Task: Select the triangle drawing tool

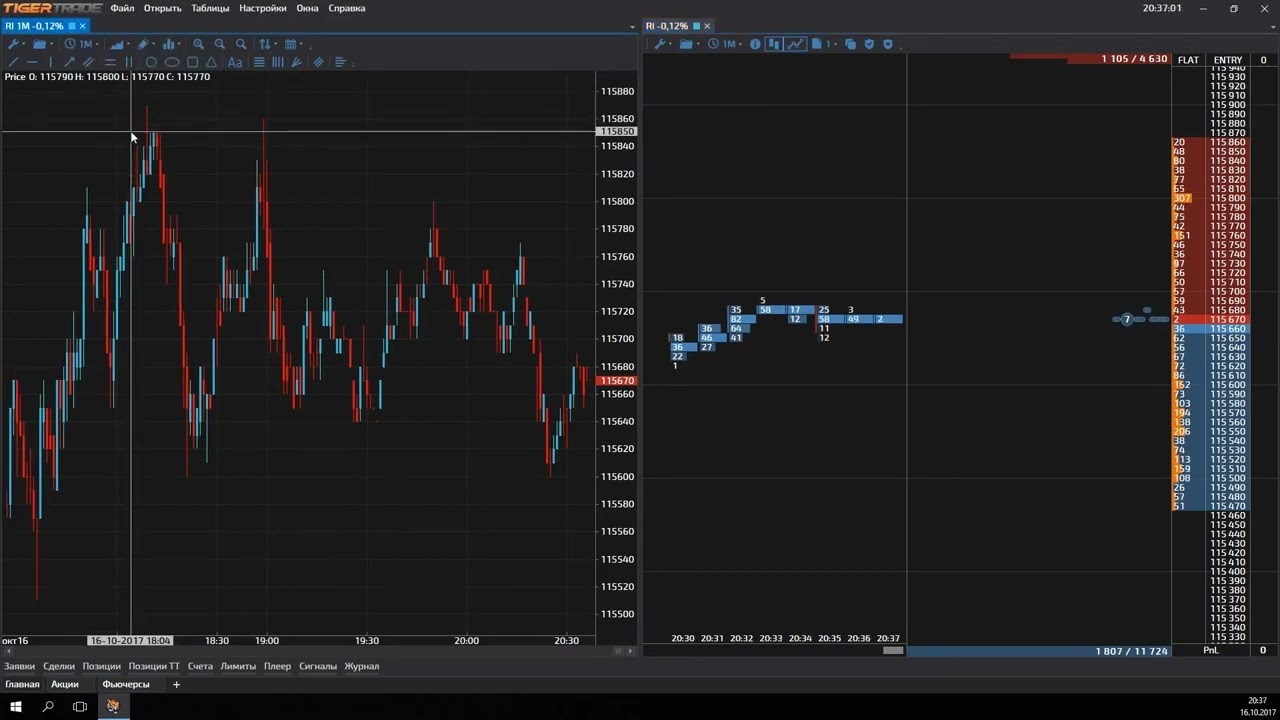Action: click(211, 62)
